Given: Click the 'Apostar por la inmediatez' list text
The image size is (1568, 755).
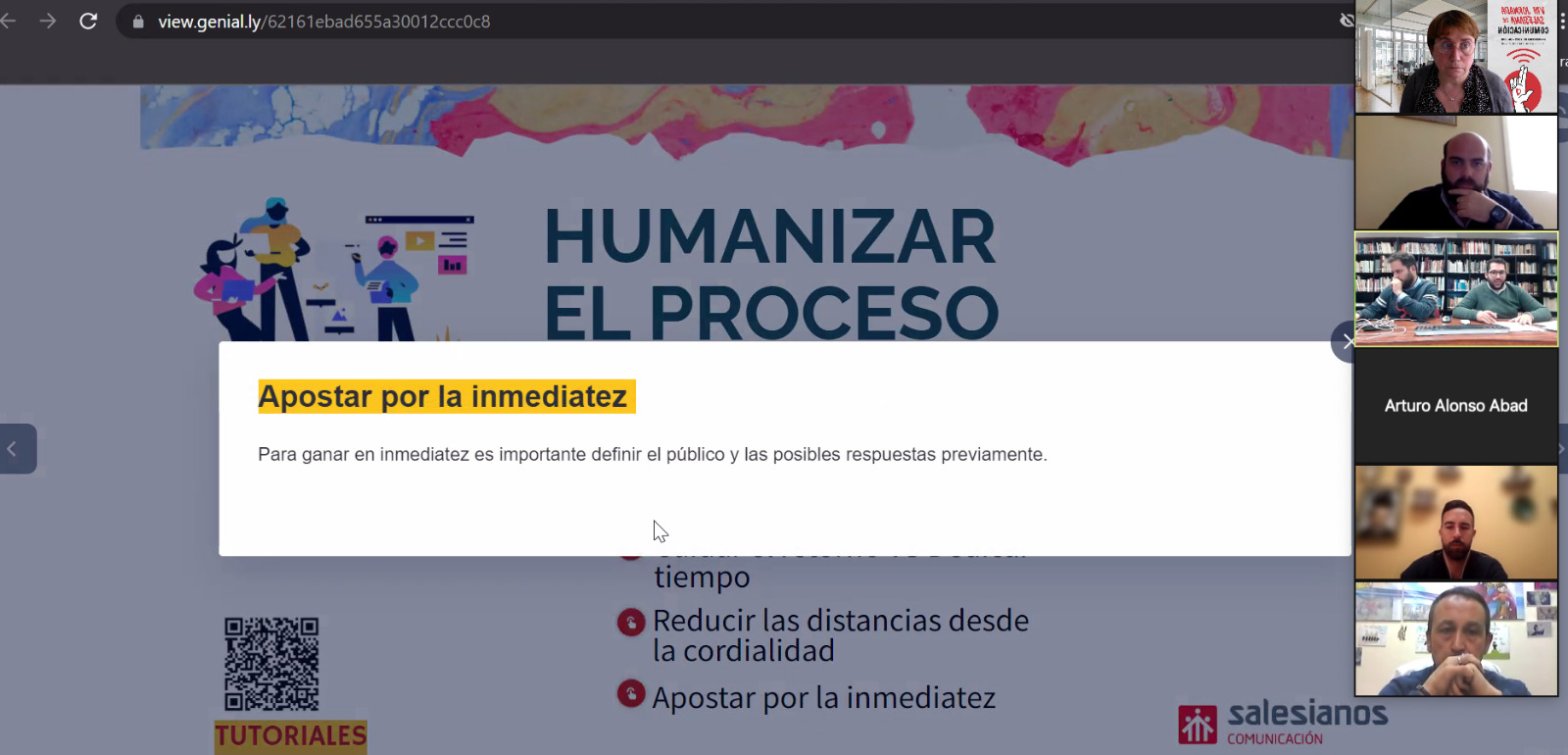Looking at the screenshot, I should pos(823,698).
